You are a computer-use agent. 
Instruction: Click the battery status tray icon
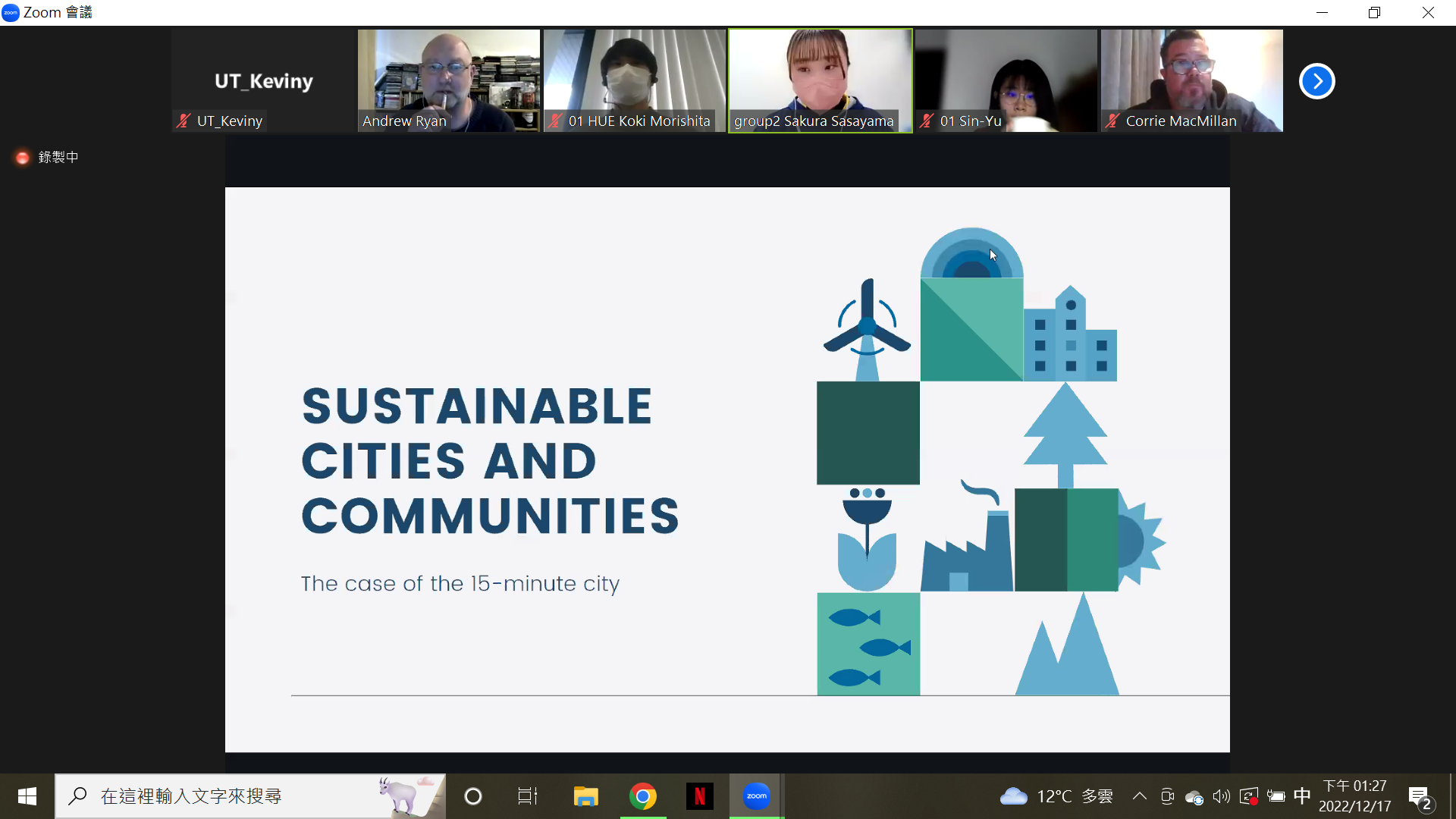click(x=1276, y=796)
